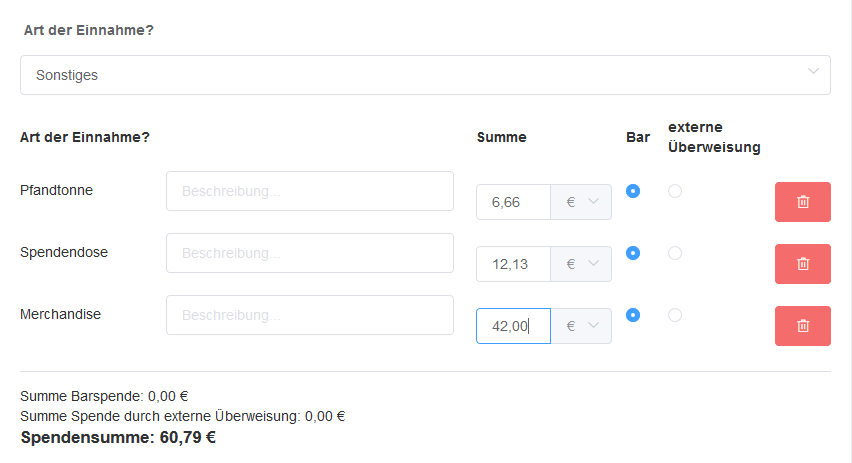This screenshot has width=852, height=463.
Task: Remove the Merchandise row with trash icon
Action: tap(802, 326)
